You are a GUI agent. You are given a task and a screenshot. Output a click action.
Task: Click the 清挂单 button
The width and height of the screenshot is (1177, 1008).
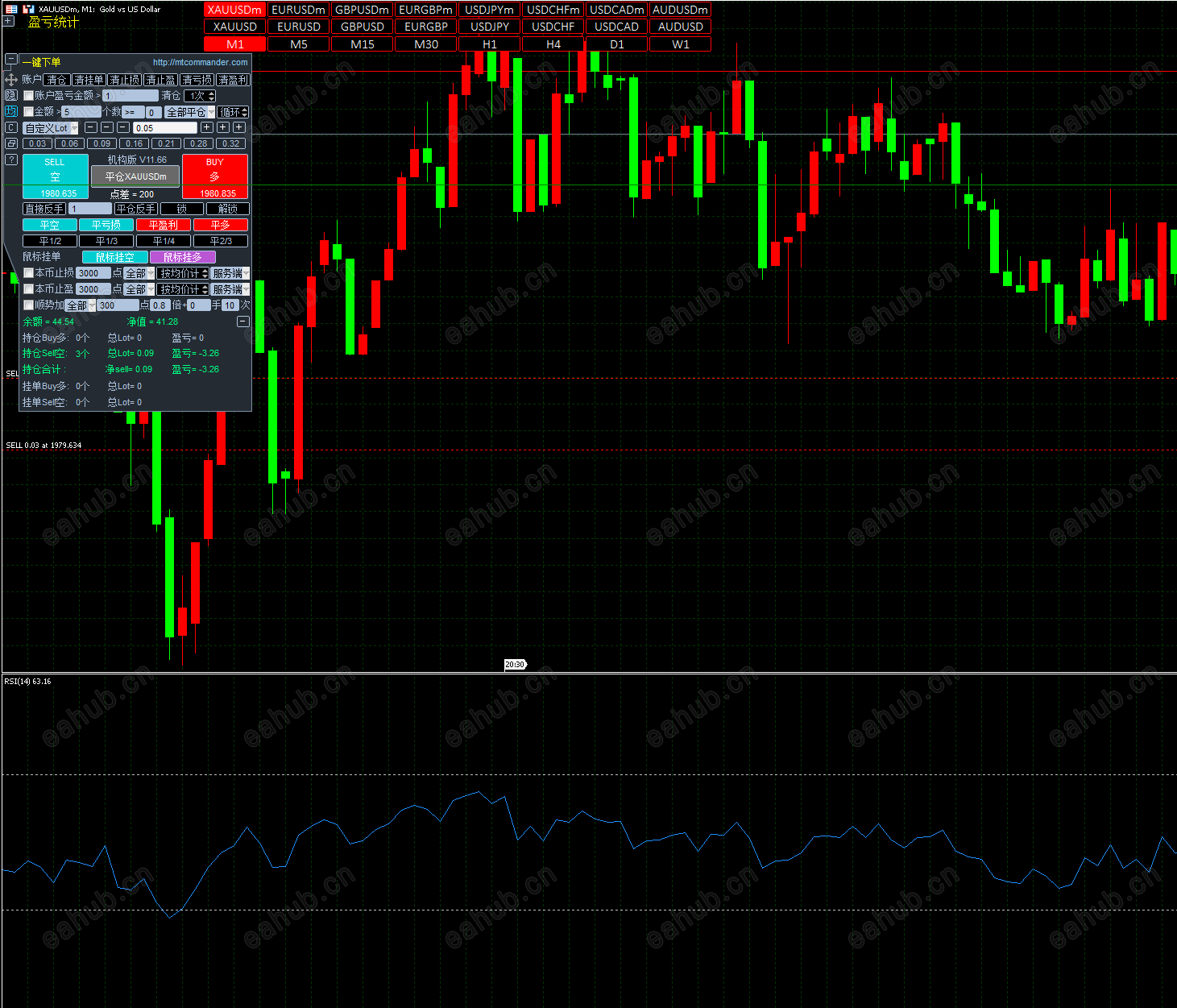[89, 80]
